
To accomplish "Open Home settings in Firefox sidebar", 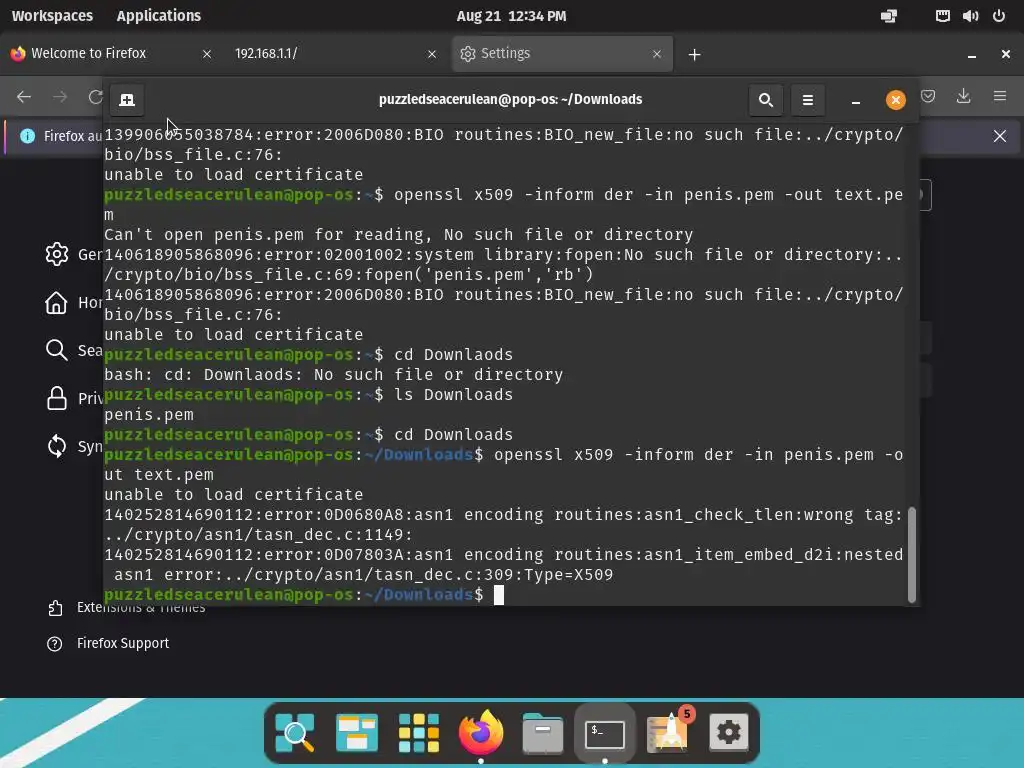I will coord(57,302).
